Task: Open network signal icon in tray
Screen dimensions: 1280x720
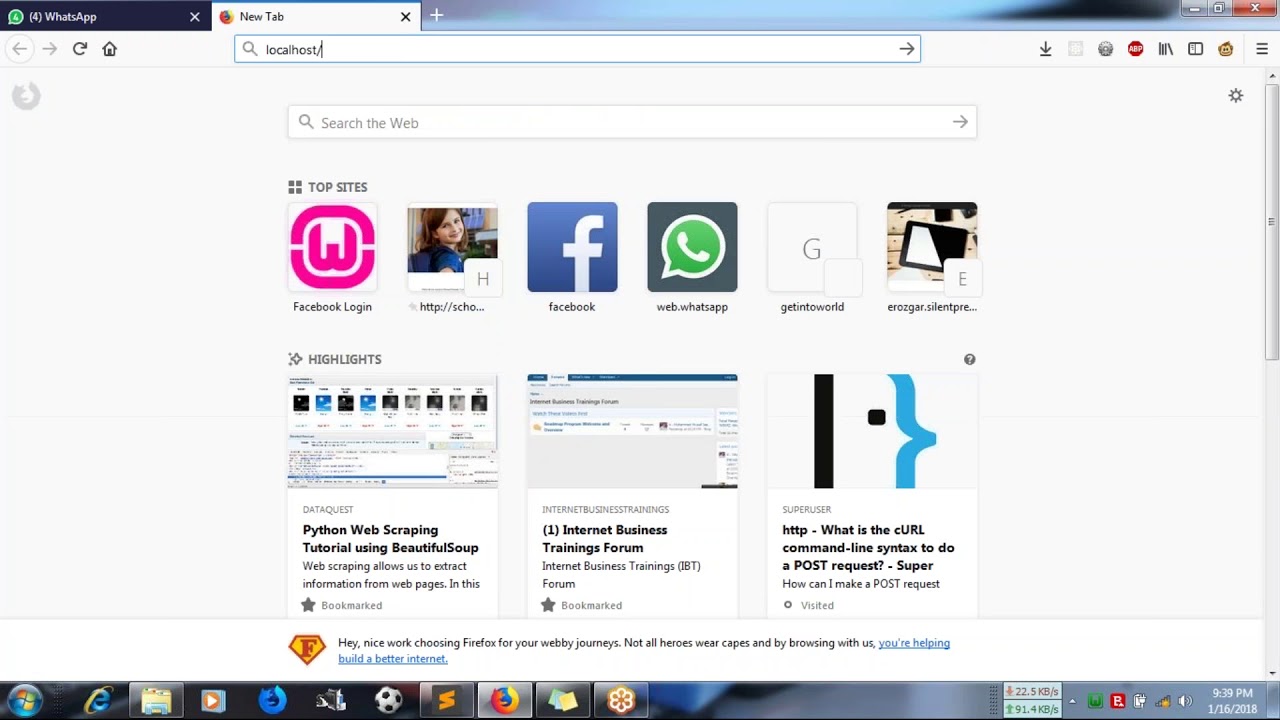Action: point(1162,701)
